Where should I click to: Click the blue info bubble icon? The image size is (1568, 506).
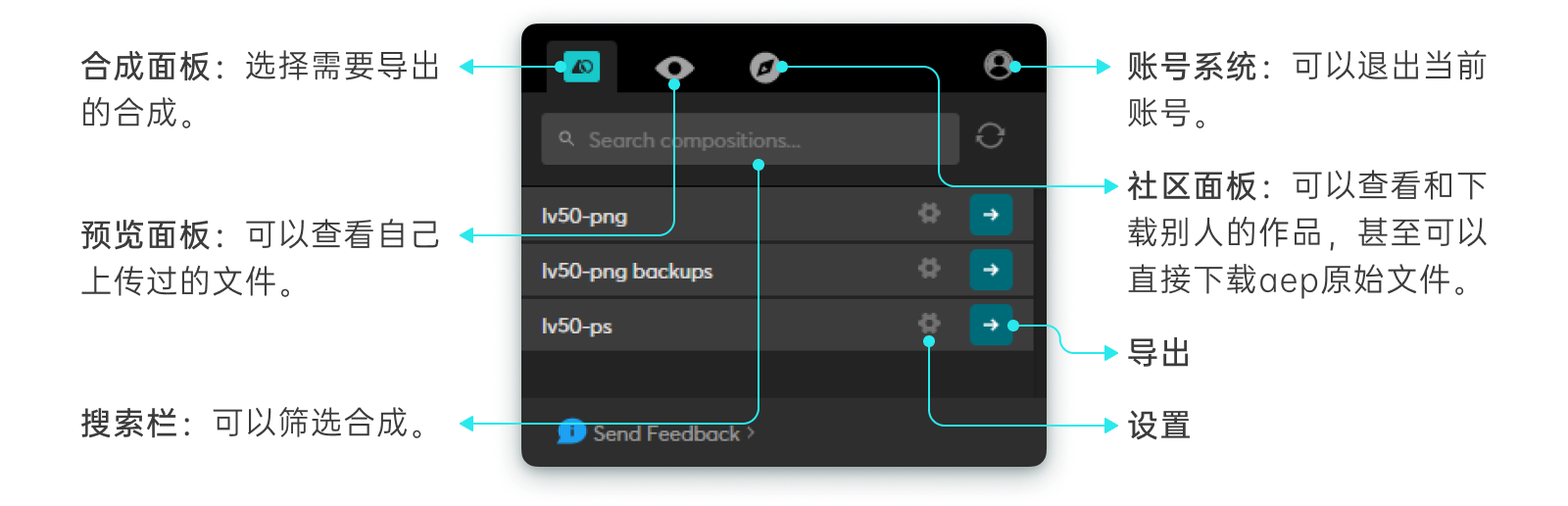click(x=571, y=431)
